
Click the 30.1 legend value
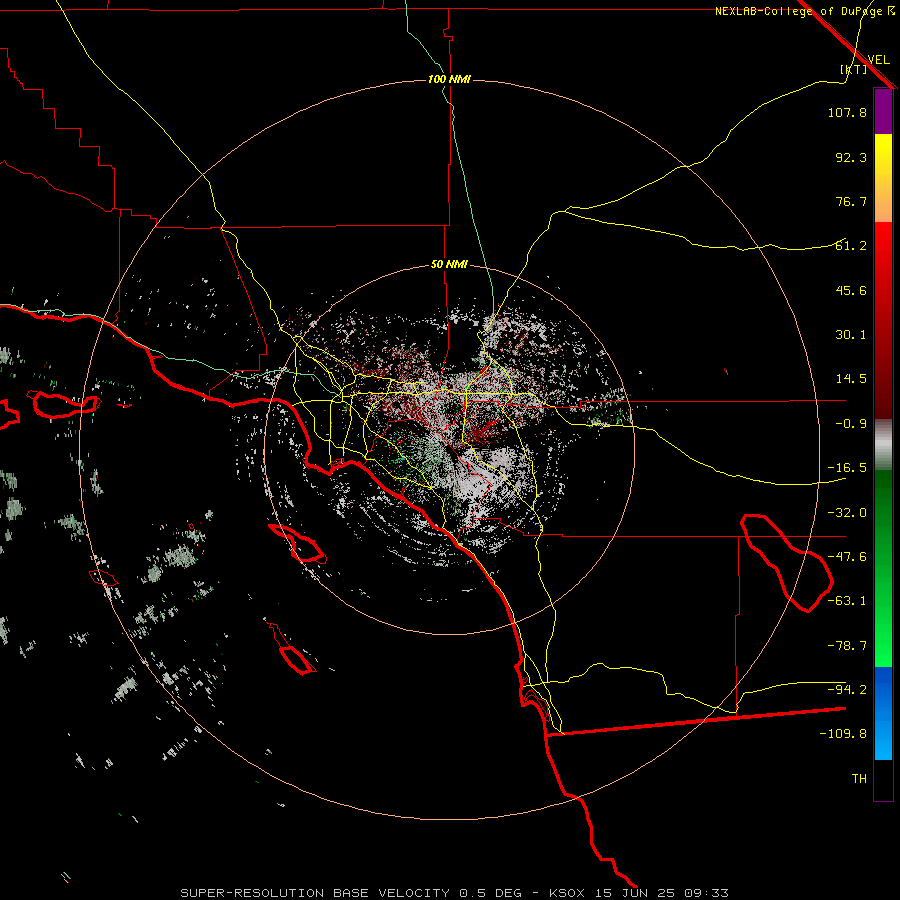tap(851, 335)
